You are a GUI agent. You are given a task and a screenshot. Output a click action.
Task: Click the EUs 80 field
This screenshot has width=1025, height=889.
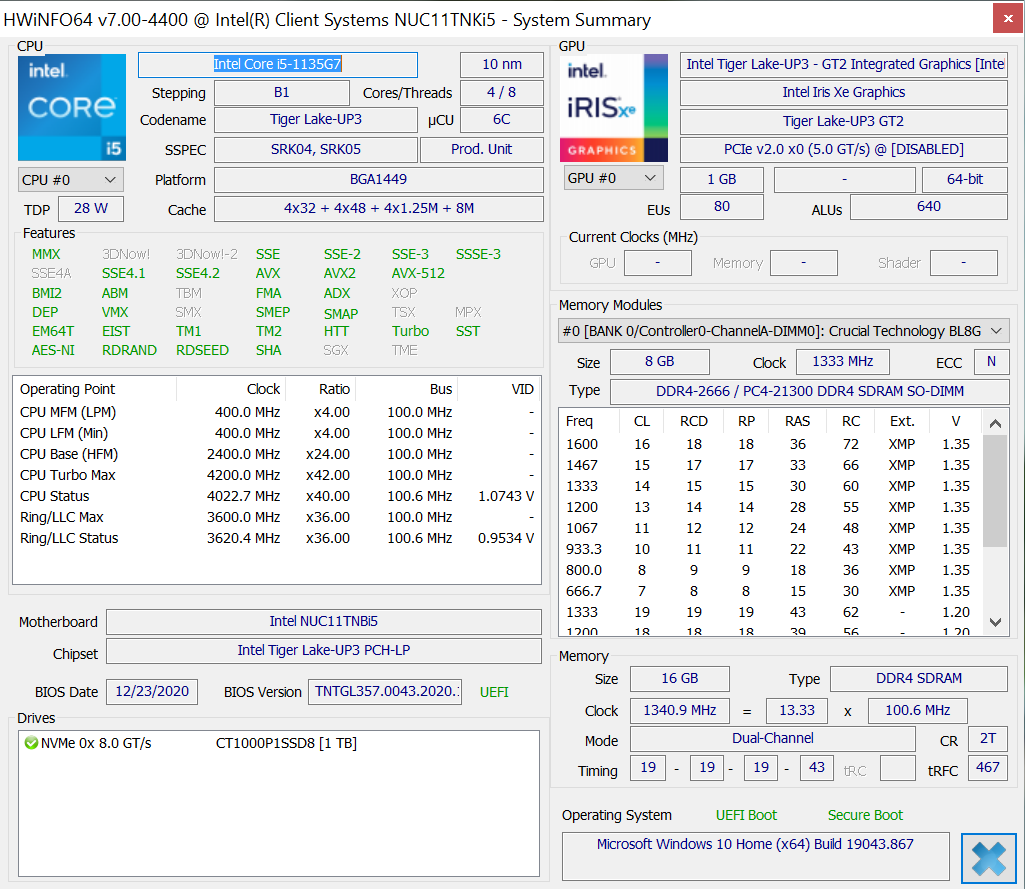pos(722,207)
